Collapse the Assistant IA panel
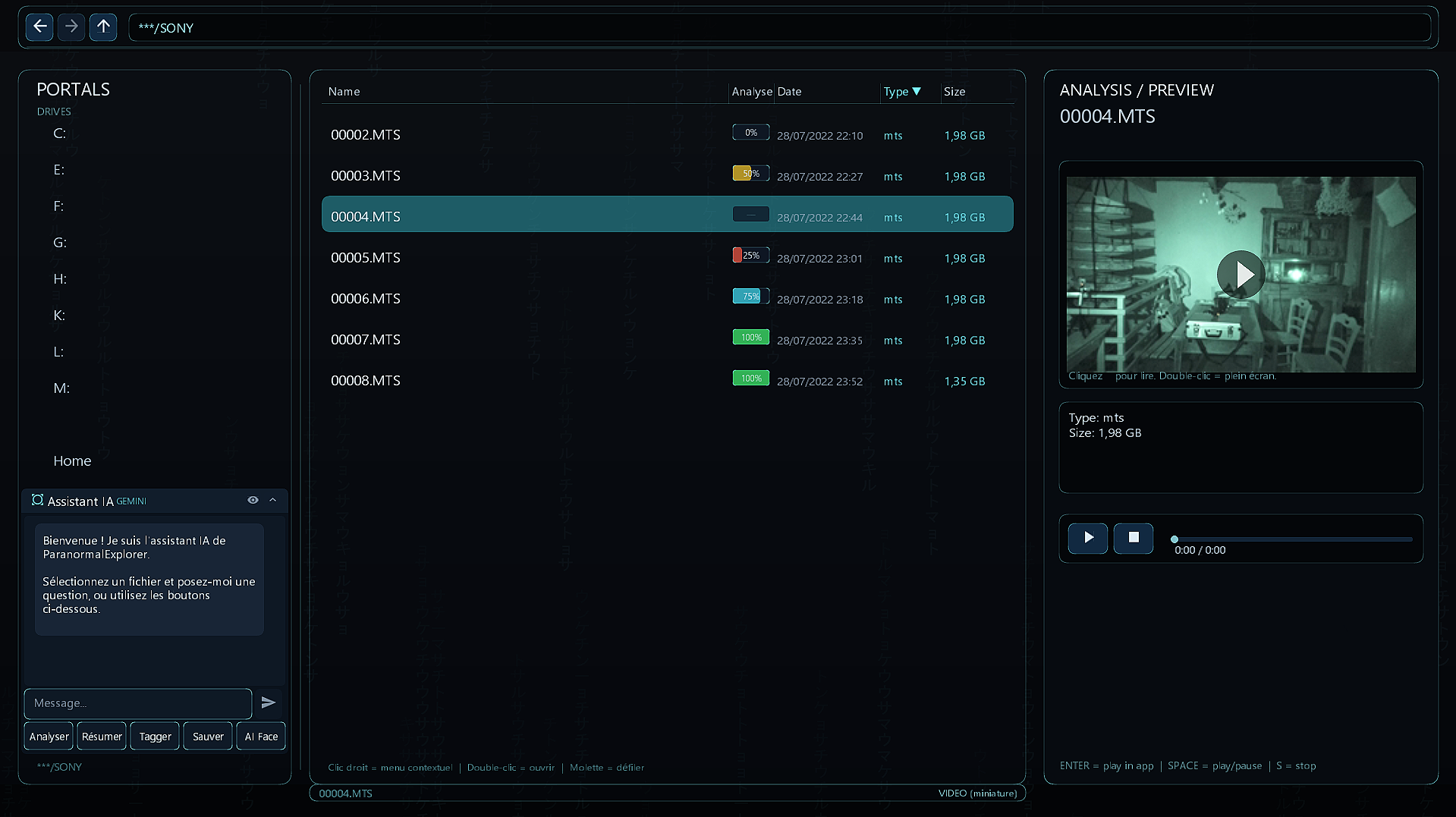Screen dimensions: 1456x817 click(x=273, y=501)
